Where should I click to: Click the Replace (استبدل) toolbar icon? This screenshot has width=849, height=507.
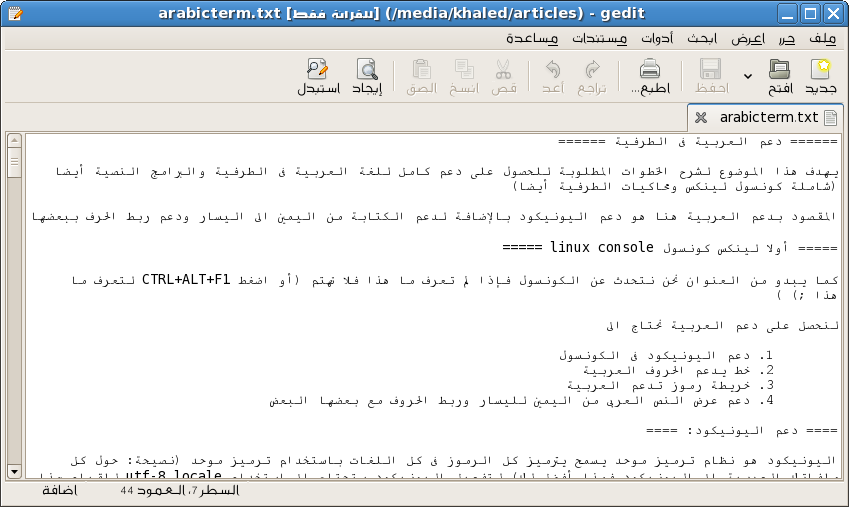pyautogui.click(x=318, y=70)
